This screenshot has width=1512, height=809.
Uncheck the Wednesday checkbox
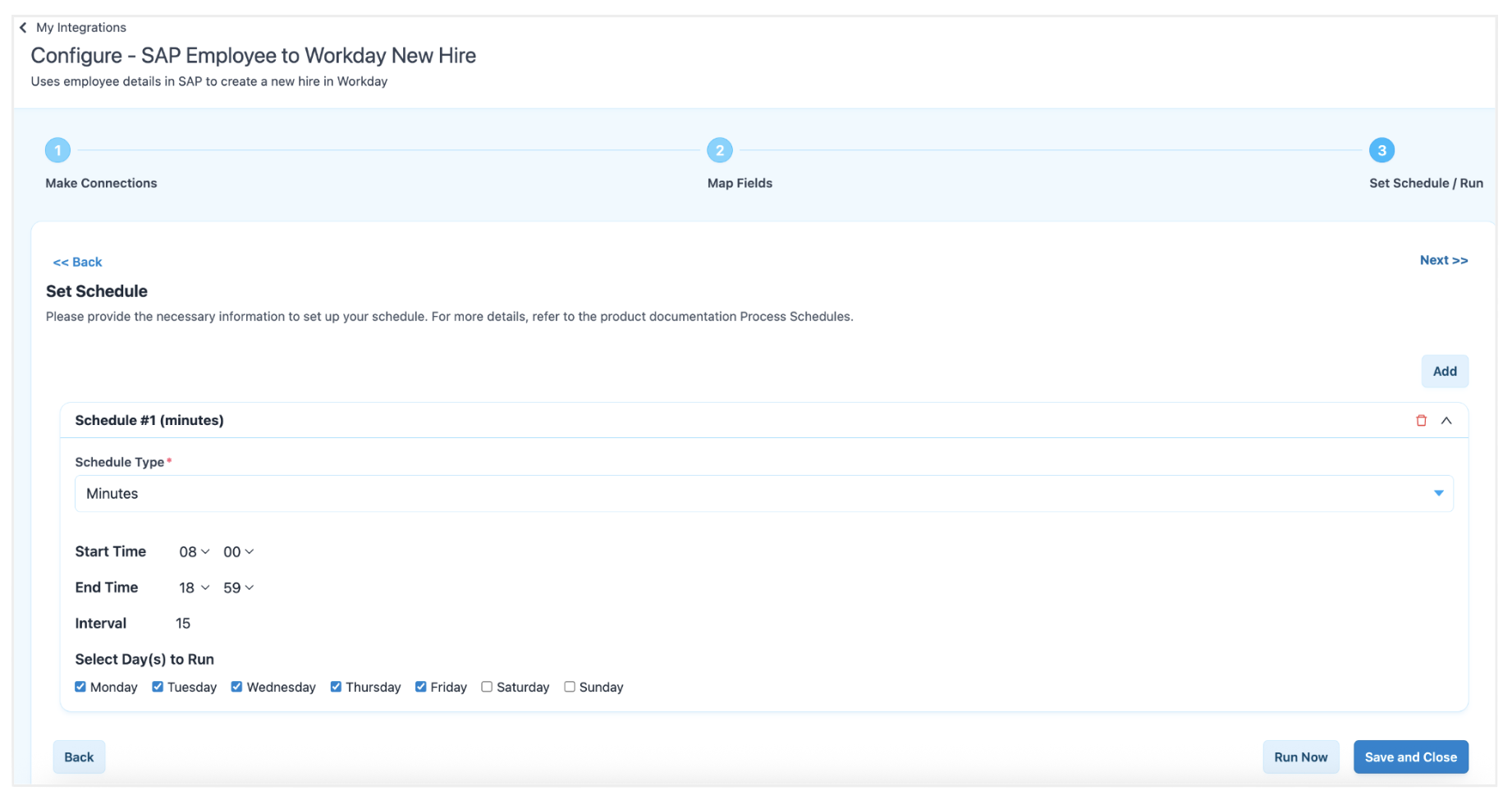click(x=236, y=687)
